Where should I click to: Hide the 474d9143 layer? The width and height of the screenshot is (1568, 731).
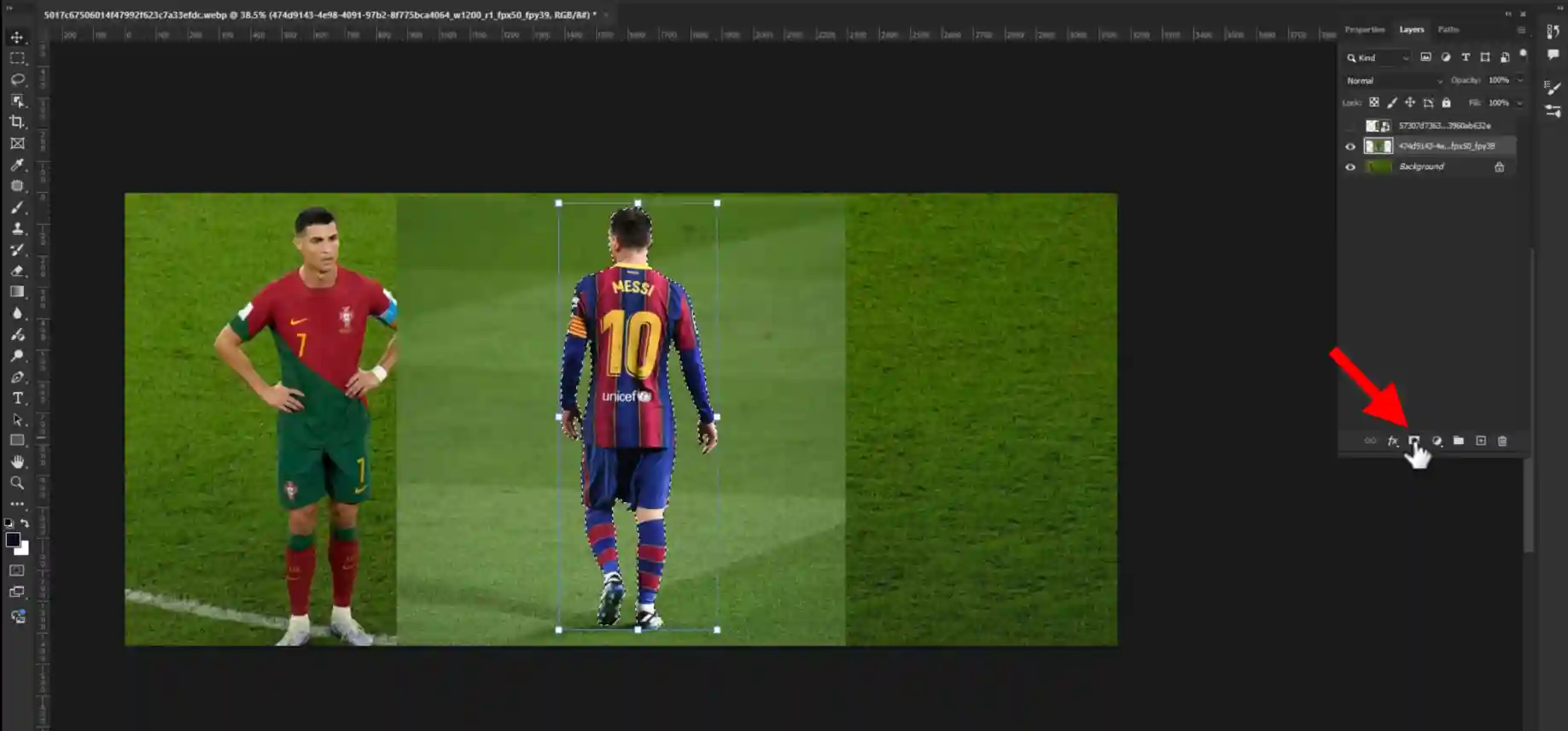[1350, 147]
